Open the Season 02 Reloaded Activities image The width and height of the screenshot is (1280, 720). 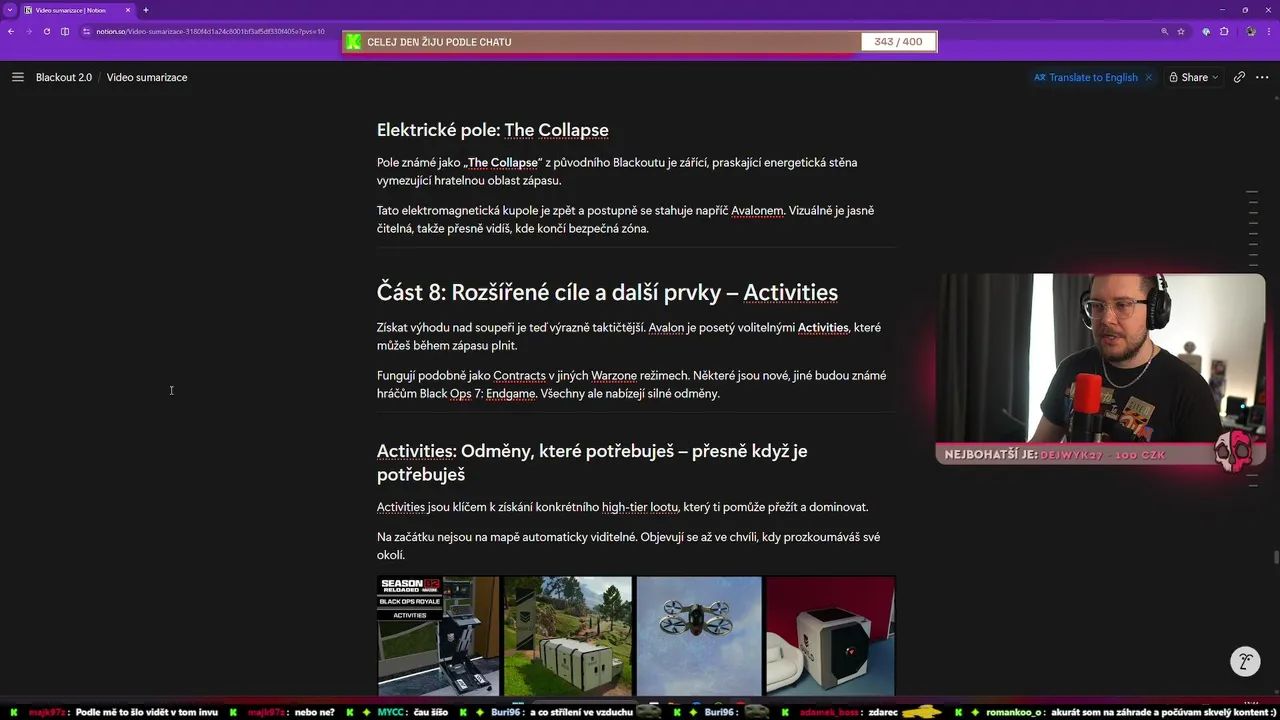438,635
